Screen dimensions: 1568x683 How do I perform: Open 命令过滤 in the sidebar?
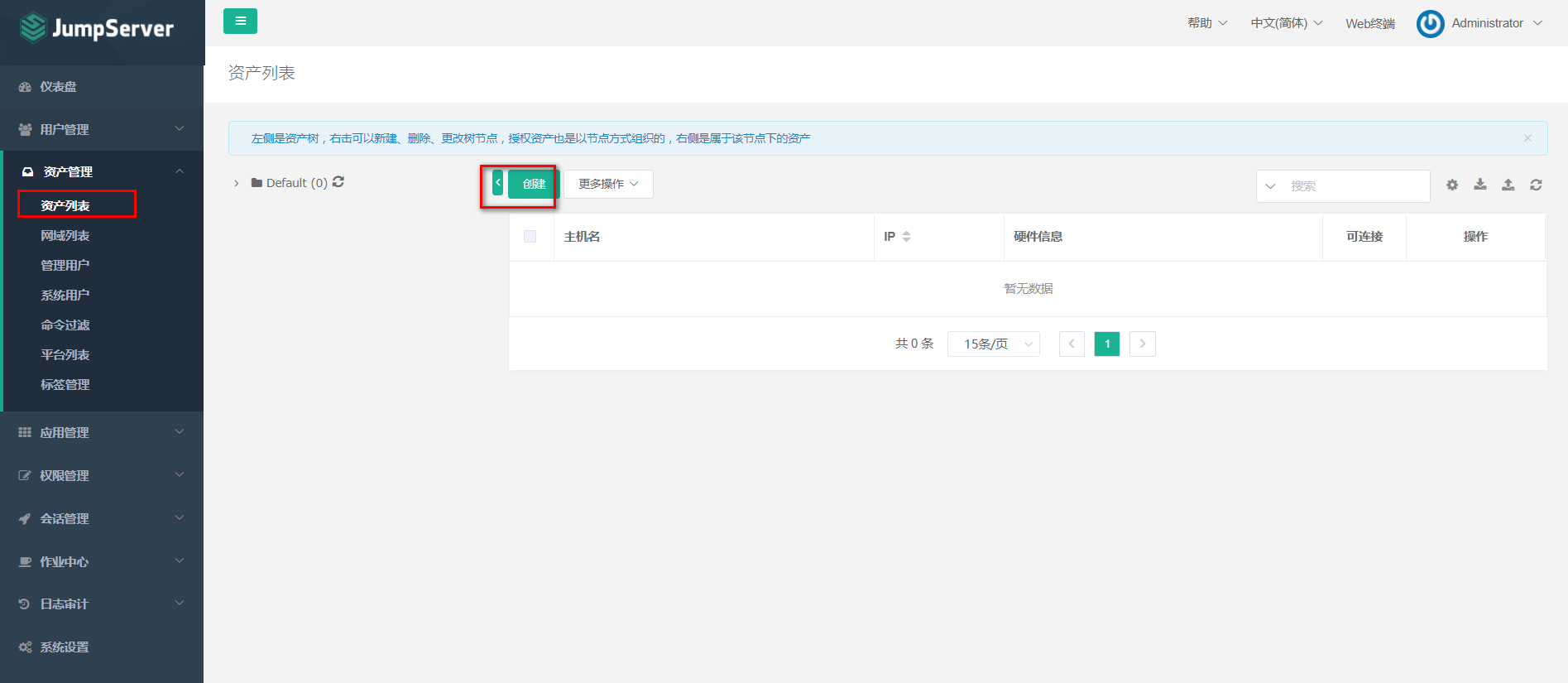[x=65, y=325]
